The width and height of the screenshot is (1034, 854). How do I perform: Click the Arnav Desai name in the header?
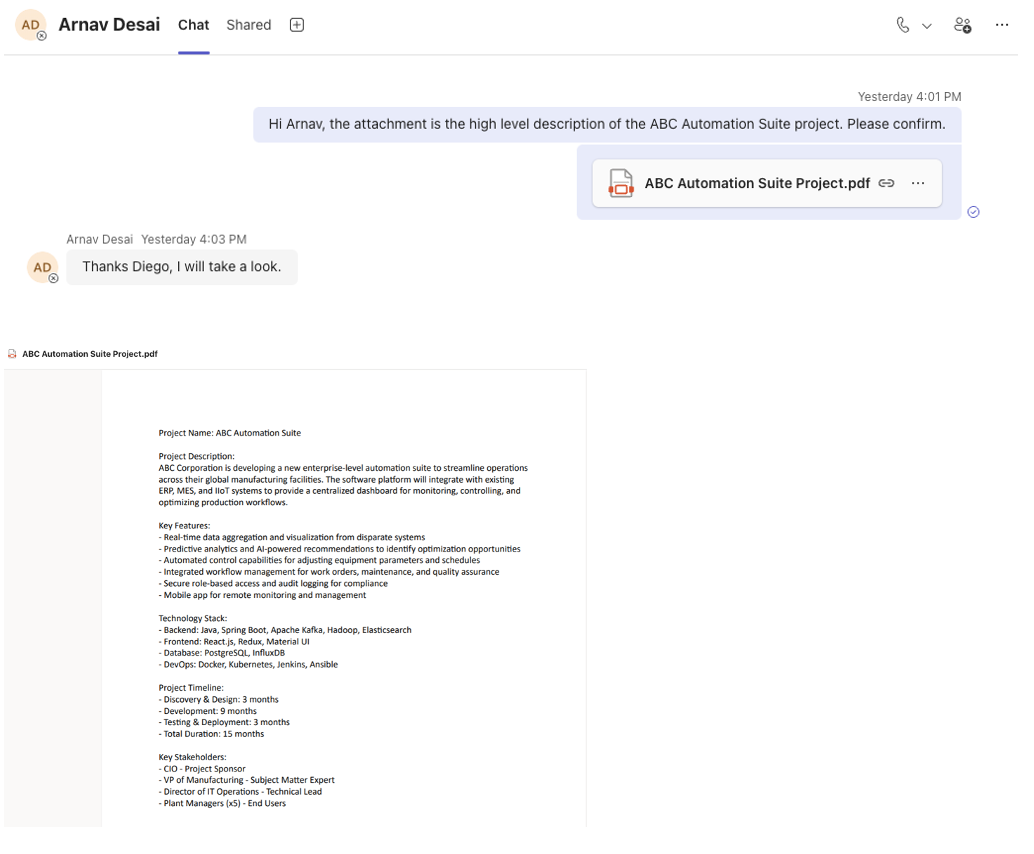[x=109, y=24]
